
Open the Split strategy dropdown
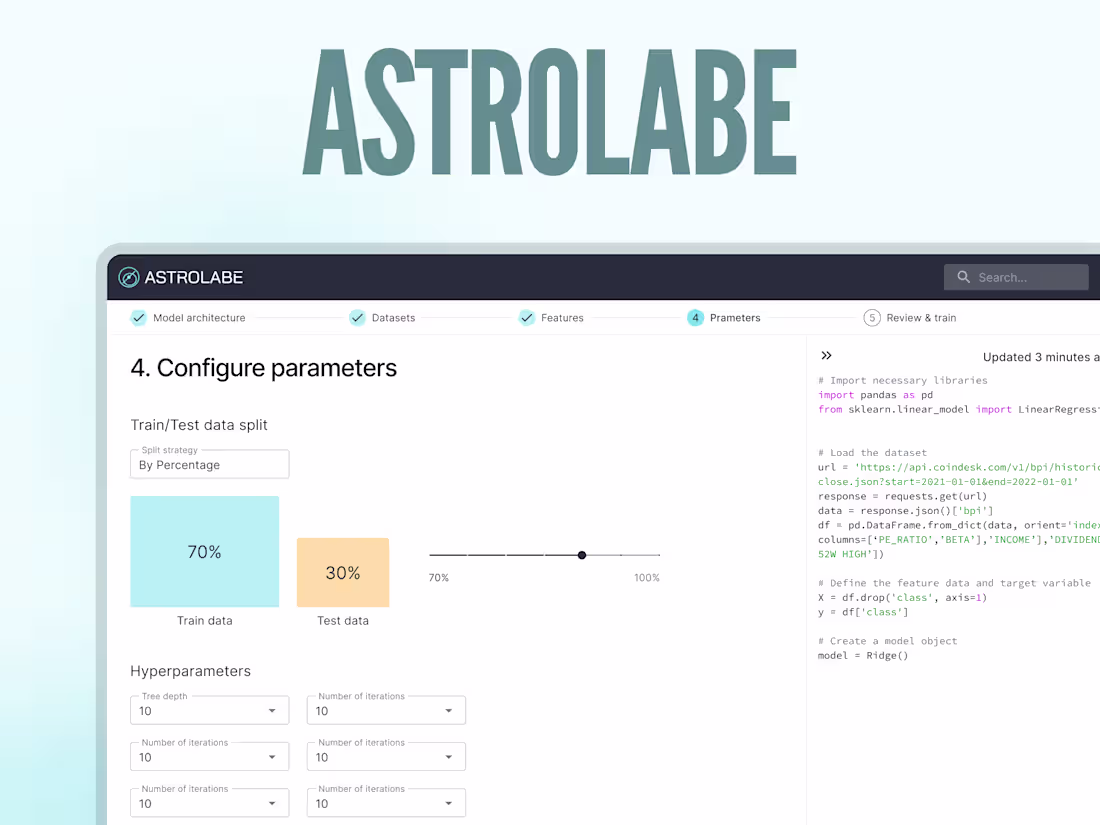click(x=209, y=464)
